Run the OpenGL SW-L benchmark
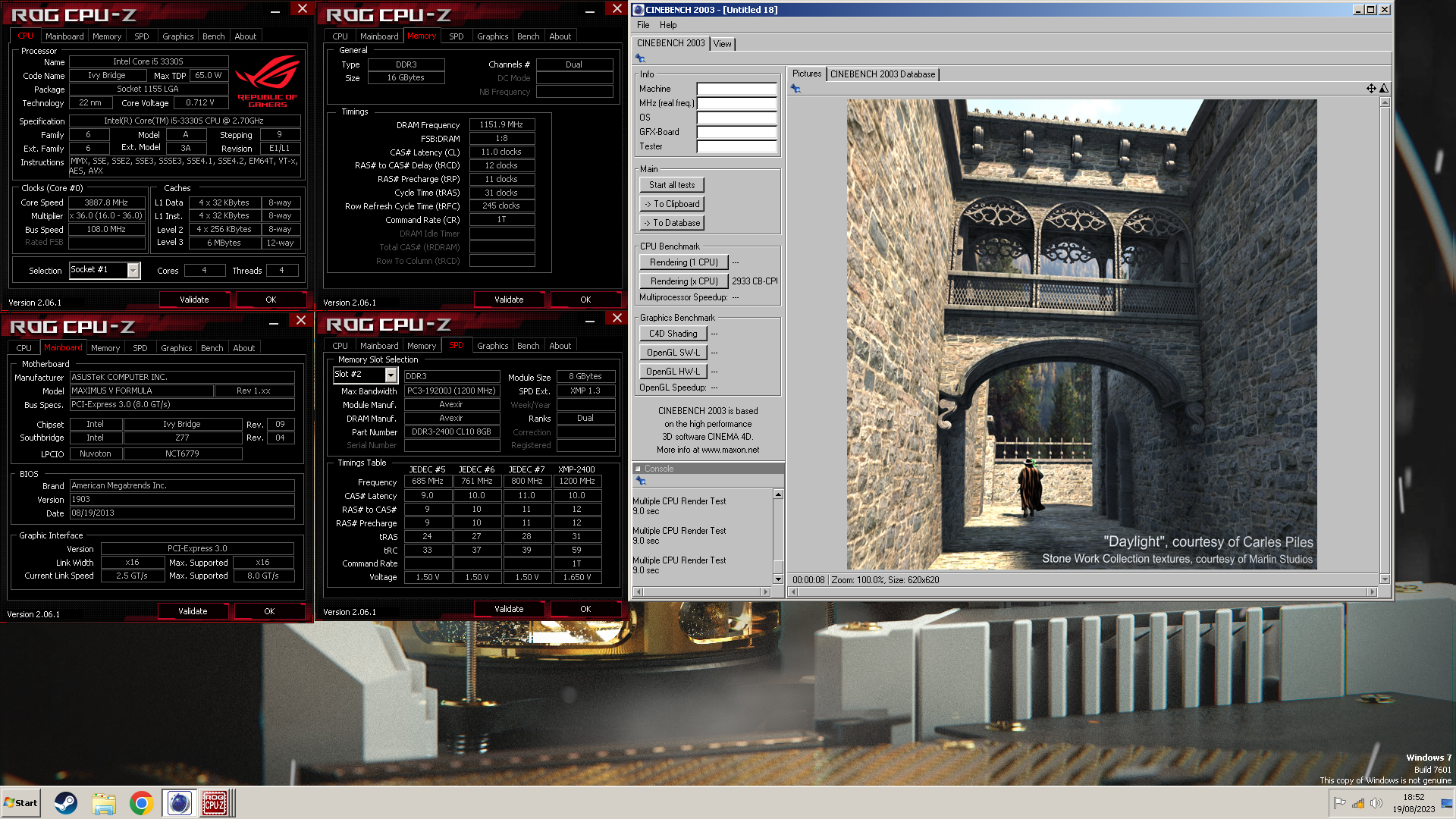 tap(673, 353)
